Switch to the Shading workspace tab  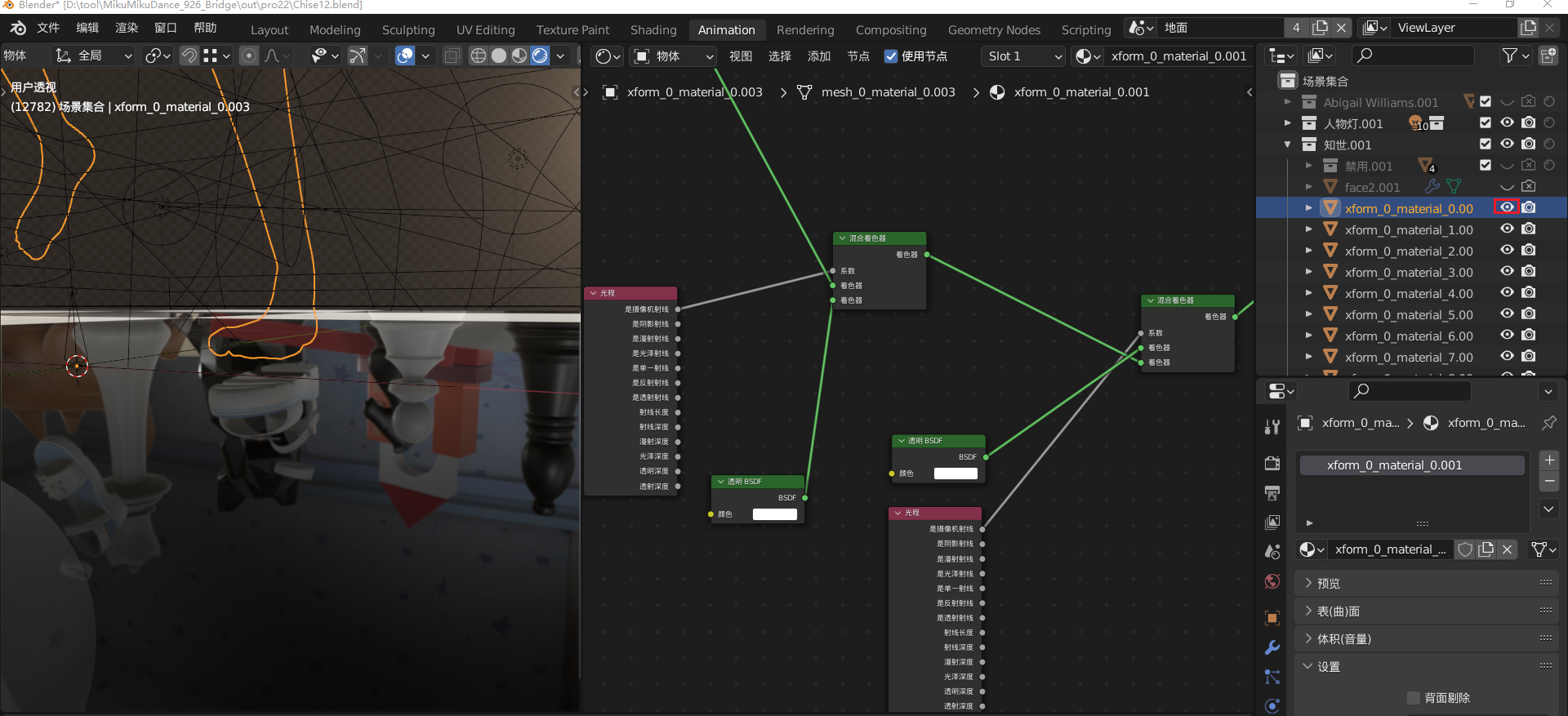(653, 29)
